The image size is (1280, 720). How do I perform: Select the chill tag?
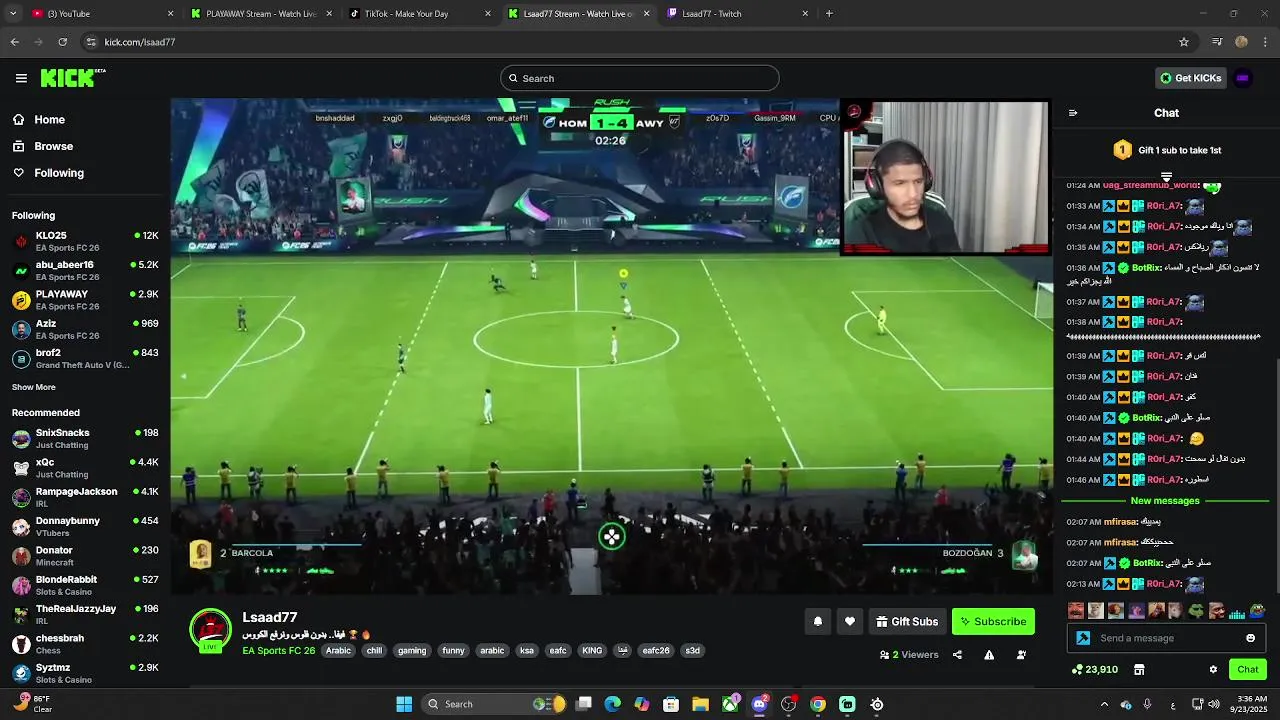point(374,650)
